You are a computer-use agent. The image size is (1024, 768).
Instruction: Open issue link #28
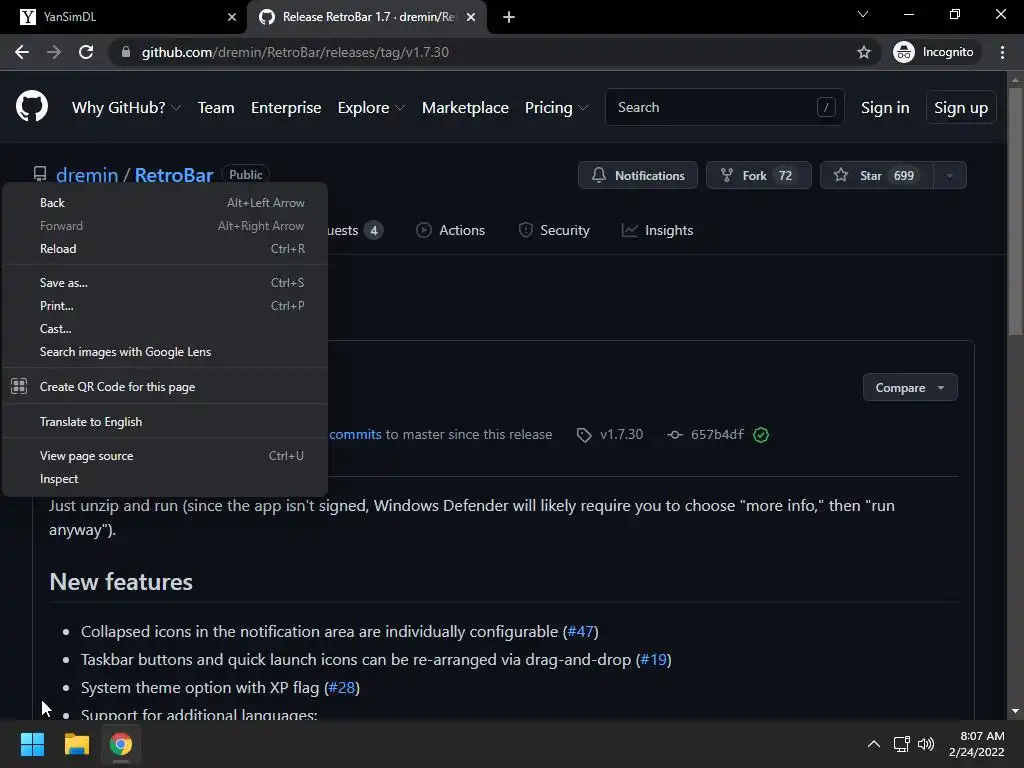(x=342, y=688)
